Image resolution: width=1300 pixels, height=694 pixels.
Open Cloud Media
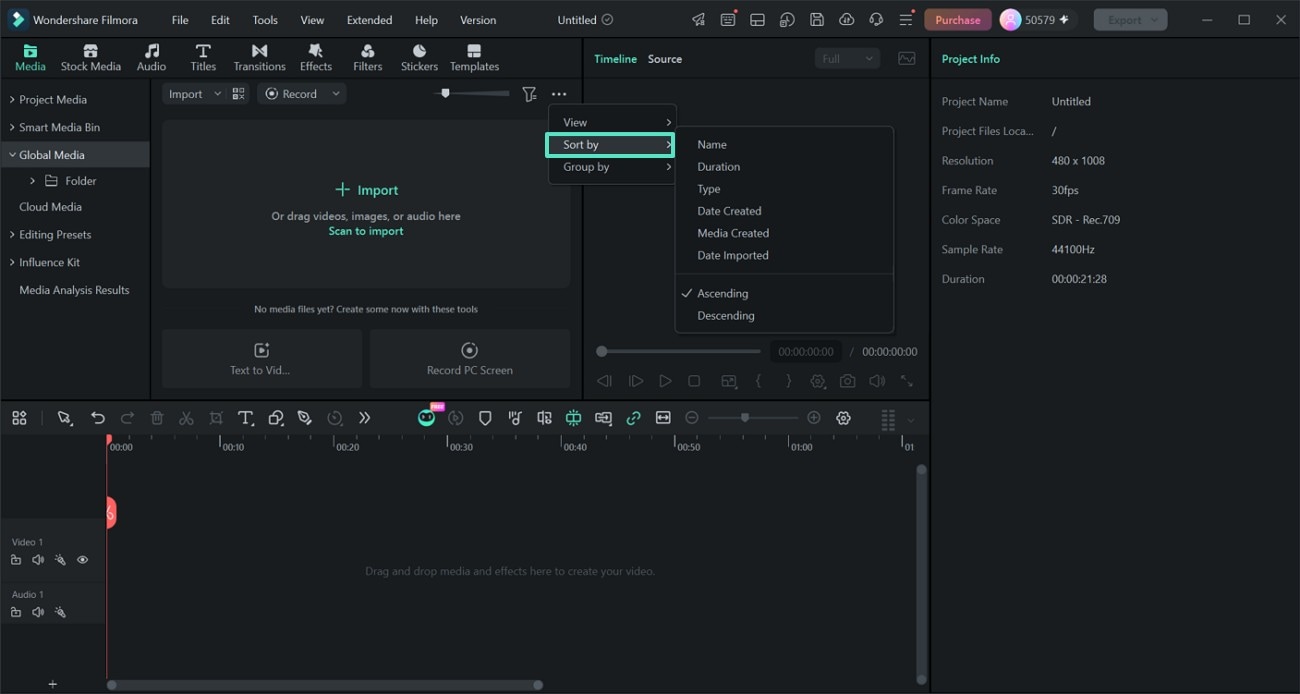coord(50,207)
